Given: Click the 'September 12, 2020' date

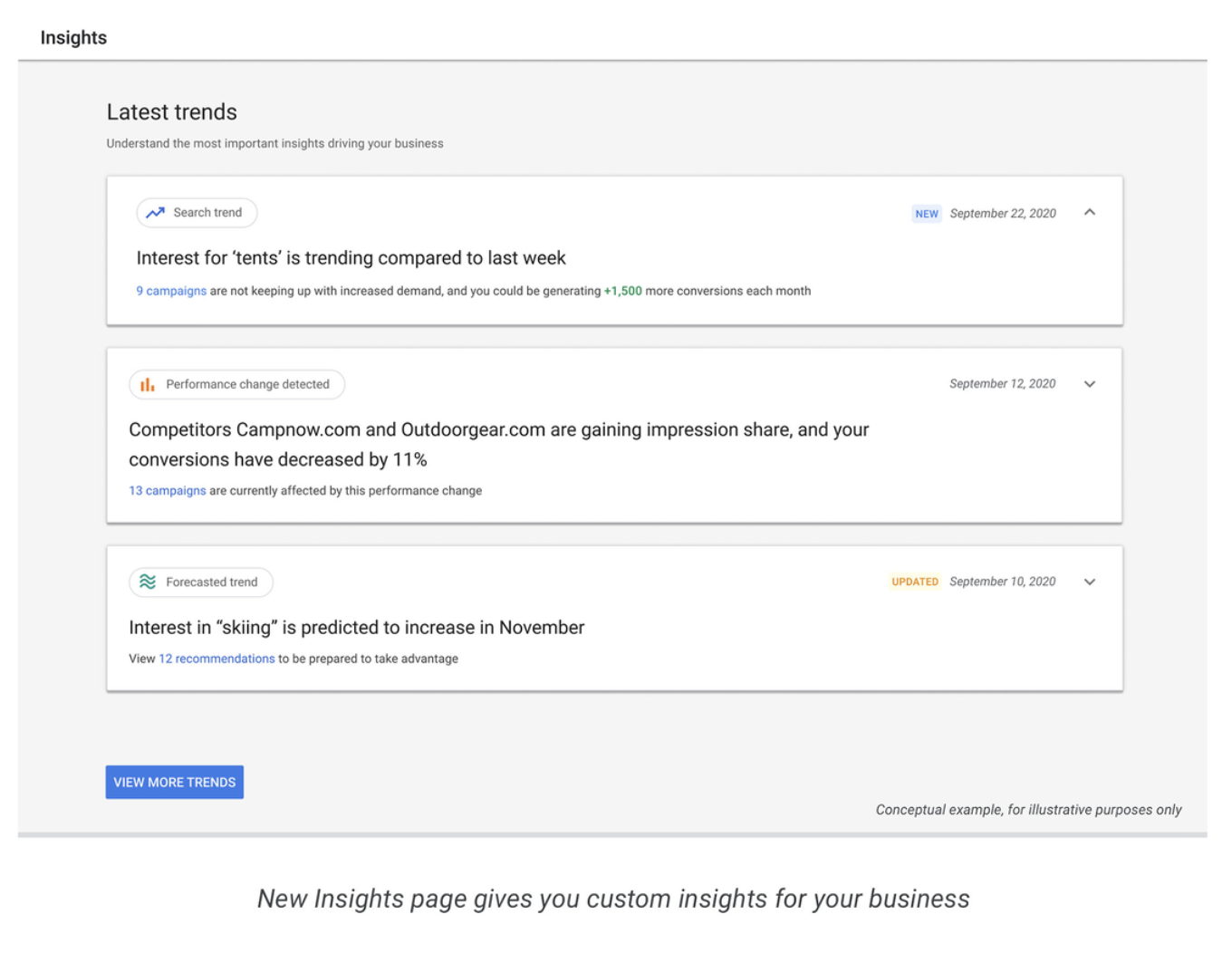Looking at the screenshot, I should [x=1003, y=384].
